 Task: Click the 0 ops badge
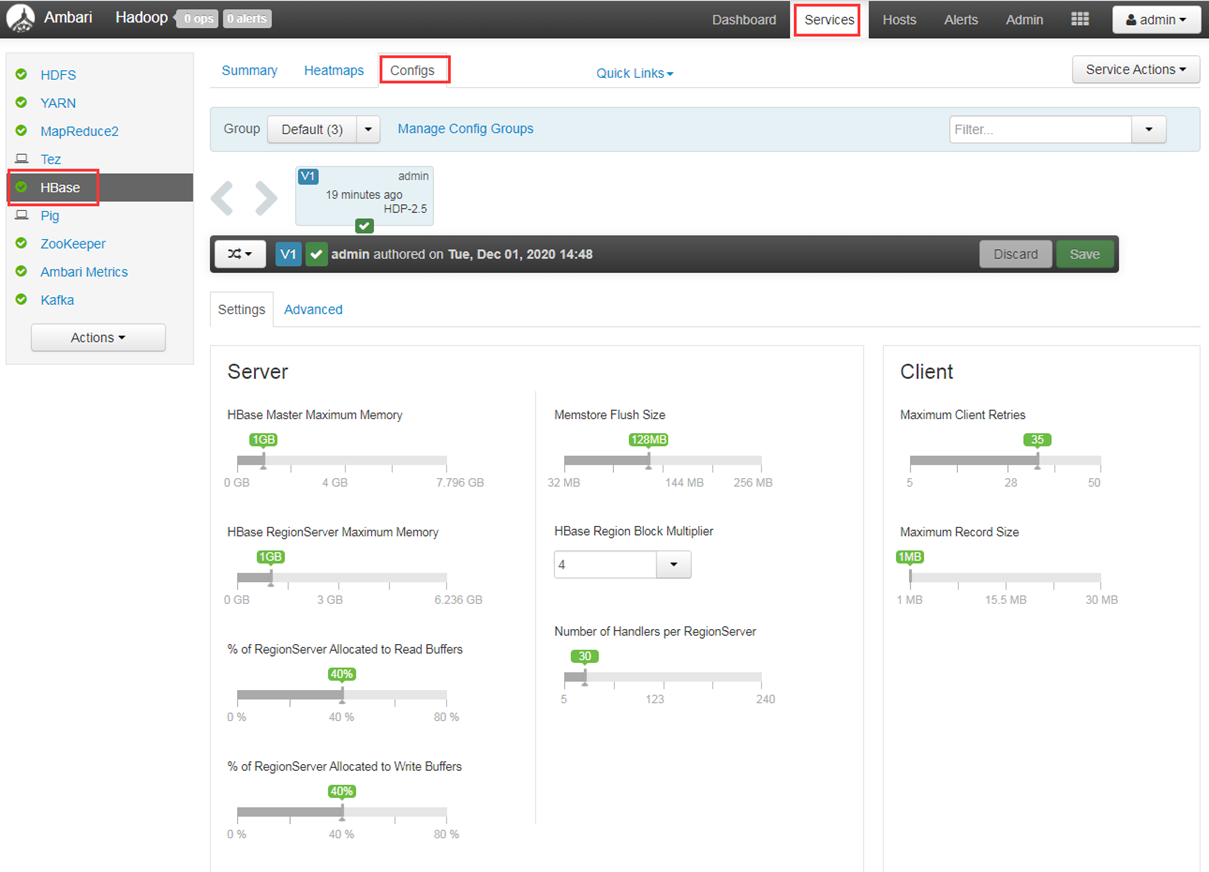pyautogui.click(x=197, y=19)
